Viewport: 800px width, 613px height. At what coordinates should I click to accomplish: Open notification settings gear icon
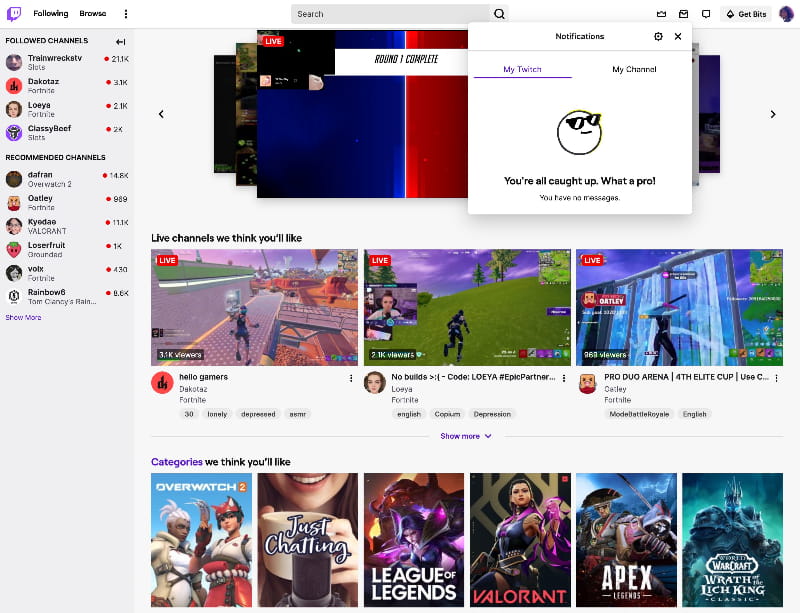(x=658, y=36)
